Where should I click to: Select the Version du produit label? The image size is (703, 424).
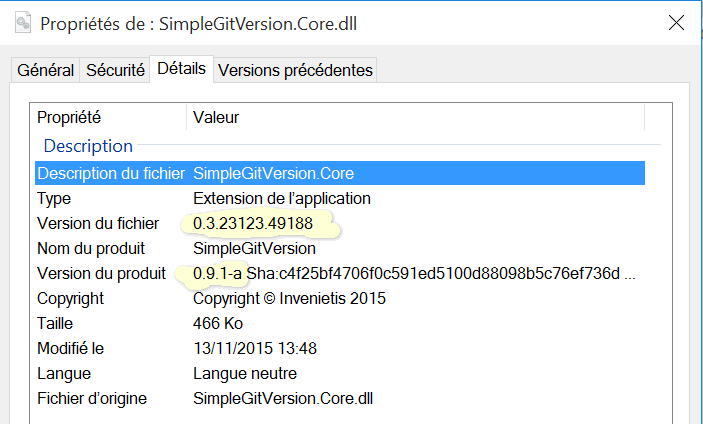[101, 273]
